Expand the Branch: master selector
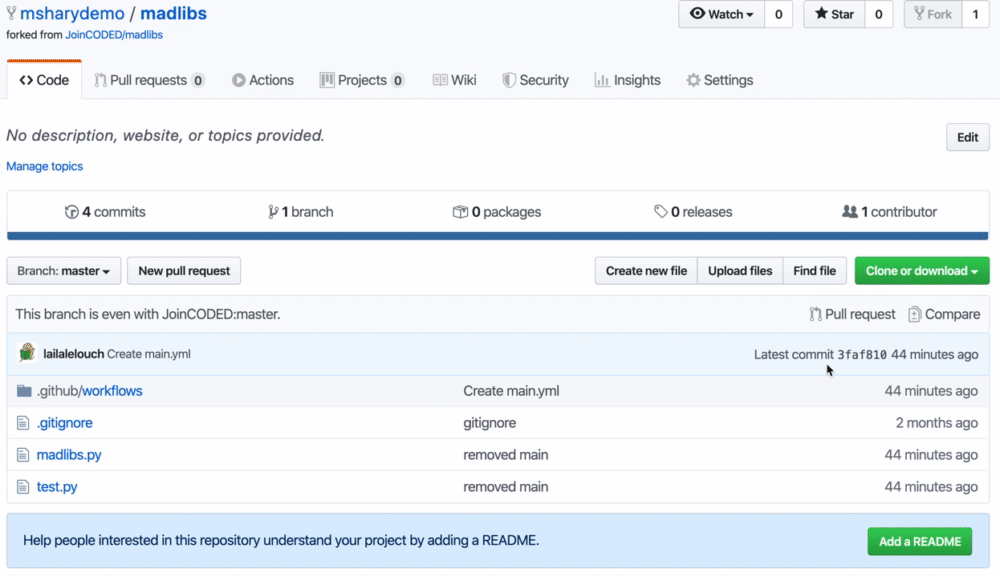 click(x=64, y=271)
